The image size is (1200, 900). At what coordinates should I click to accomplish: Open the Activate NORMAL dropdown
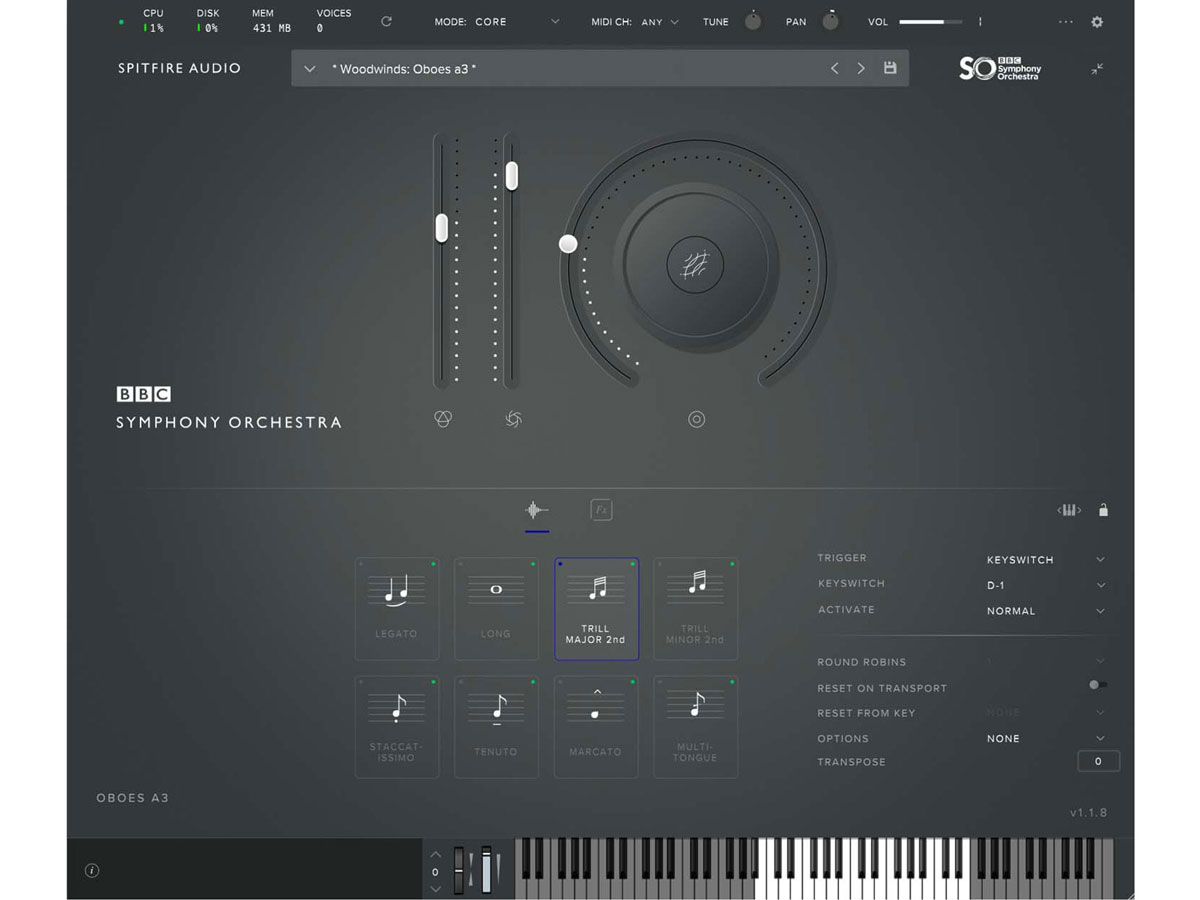click(x=1045, y=611)
